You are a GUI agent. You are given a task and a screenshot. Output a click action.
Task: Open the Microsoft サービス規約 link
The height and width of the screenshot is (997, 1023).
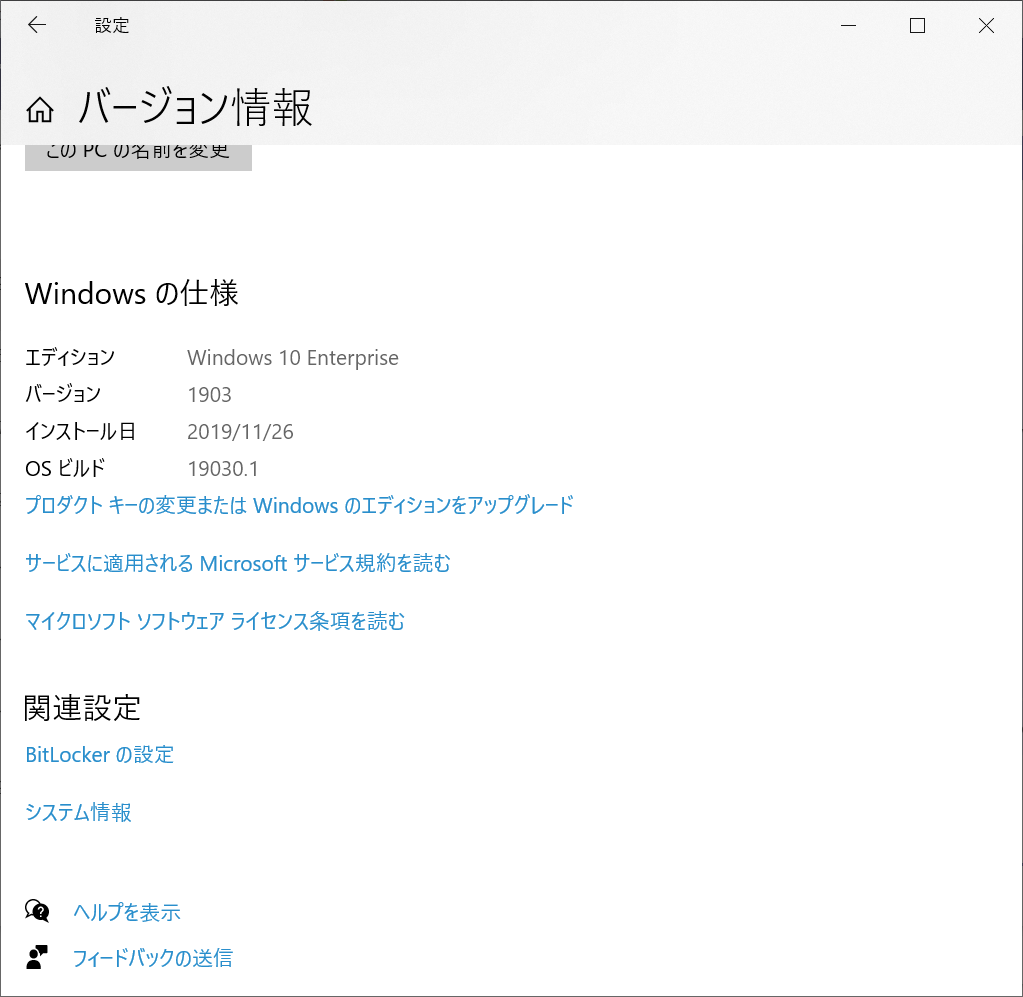tap(237, 563)
